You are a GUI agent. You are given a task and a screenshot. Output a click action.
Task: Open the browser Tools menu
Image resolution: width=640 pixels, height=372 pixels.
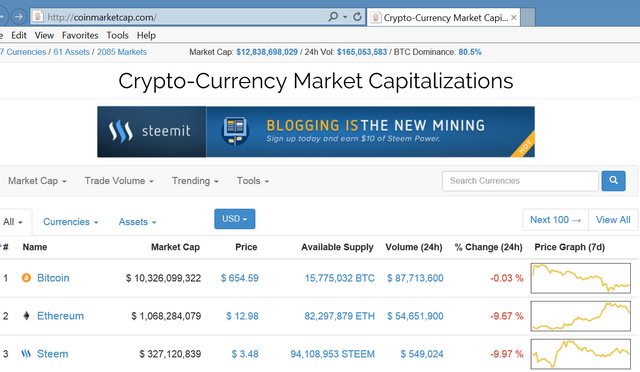coord(118,36)
